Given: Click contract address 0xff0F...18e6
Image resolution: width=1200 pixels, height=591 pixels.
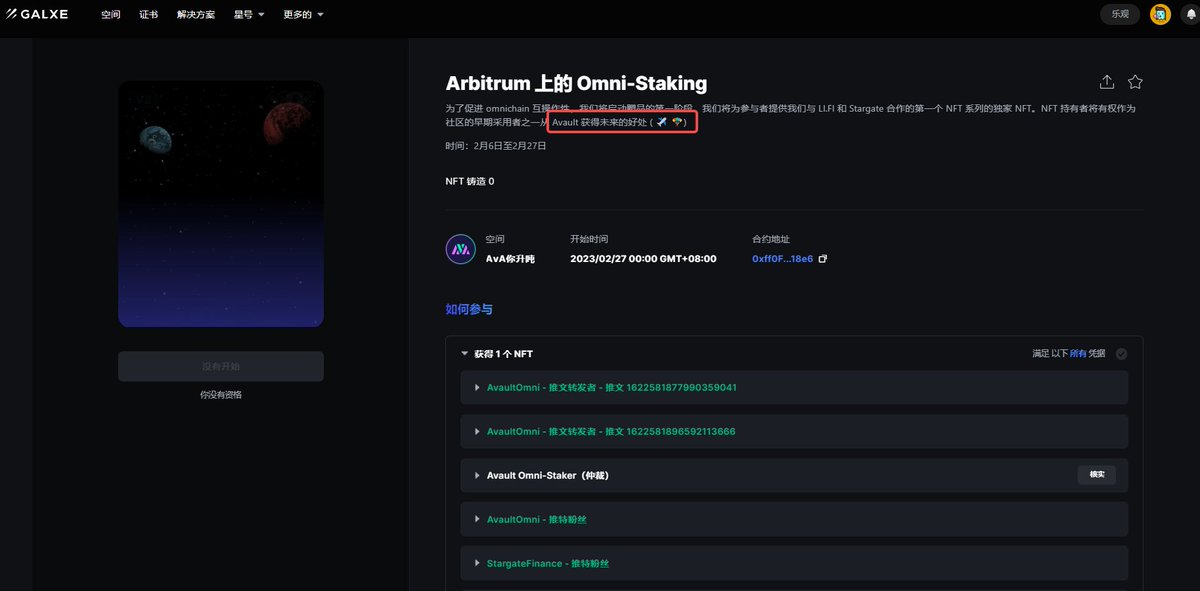Looking at the screenshot, I should pos(782,259).
